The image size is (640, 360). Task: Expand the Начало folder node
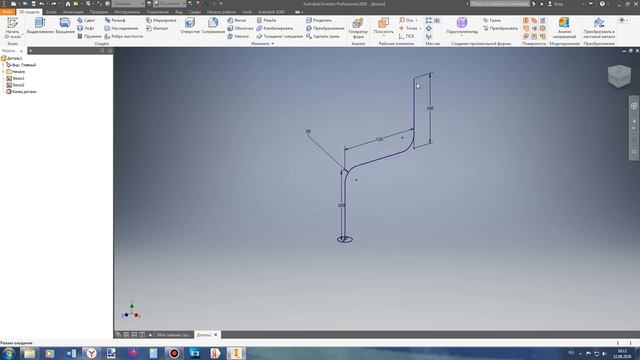(3, 71)
